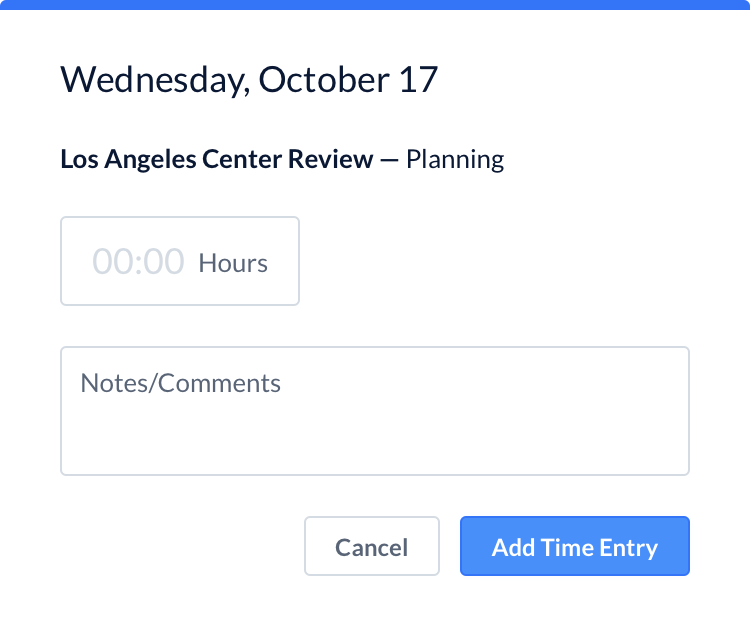Select the time duration box above notes
The height and width of the screenshot is (636, 750).
[180, 261]
